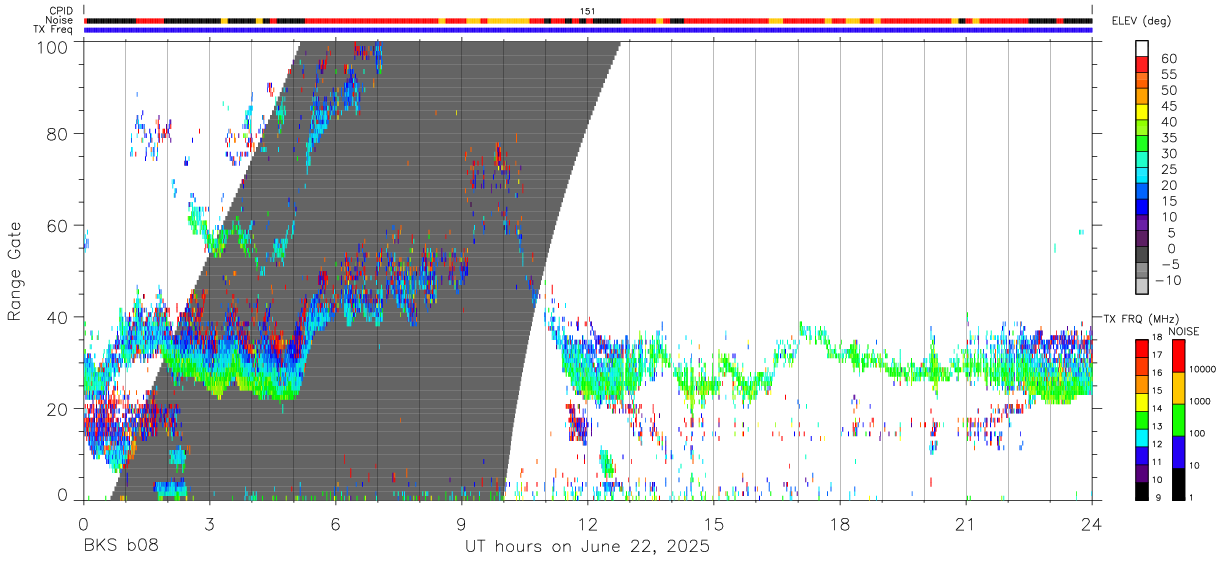Click the black bottom segment of TX FRQ bar
The image size is (1228, 567).
click(1142, 492)
